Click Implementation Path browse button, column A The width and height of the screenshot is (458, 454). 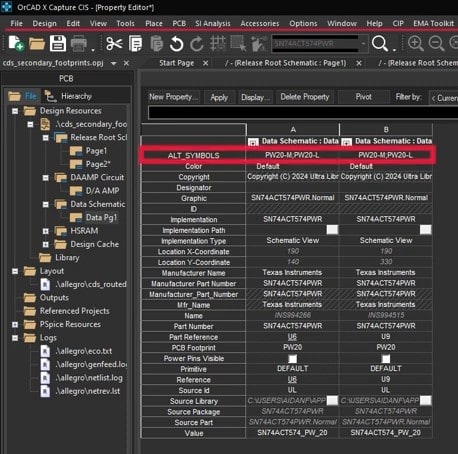point(332,230)
